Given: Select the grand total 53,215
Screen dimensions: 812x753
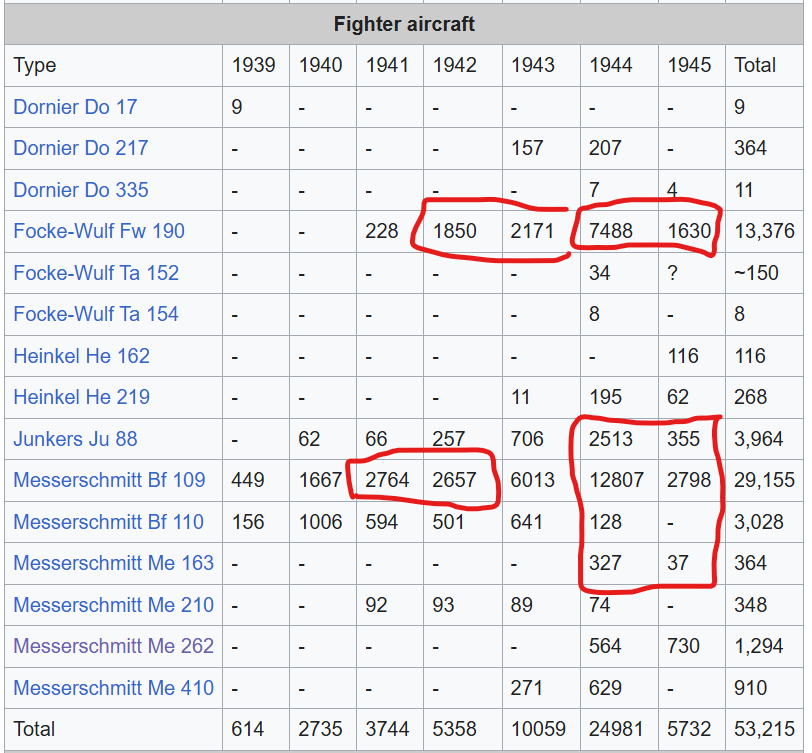Looking at the screenshot, I should point(764,729).
